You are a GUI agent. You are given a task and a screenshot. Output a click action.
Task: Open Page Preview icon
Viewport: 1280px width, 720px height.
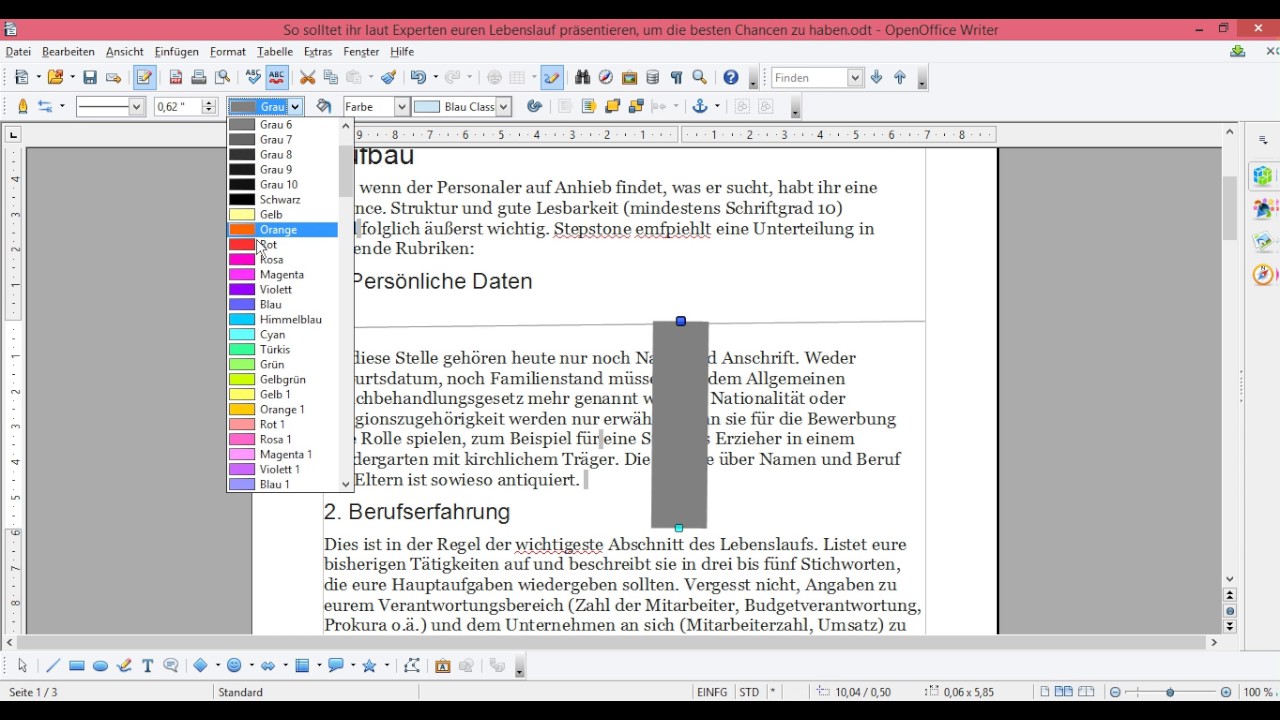coord(222,77)
